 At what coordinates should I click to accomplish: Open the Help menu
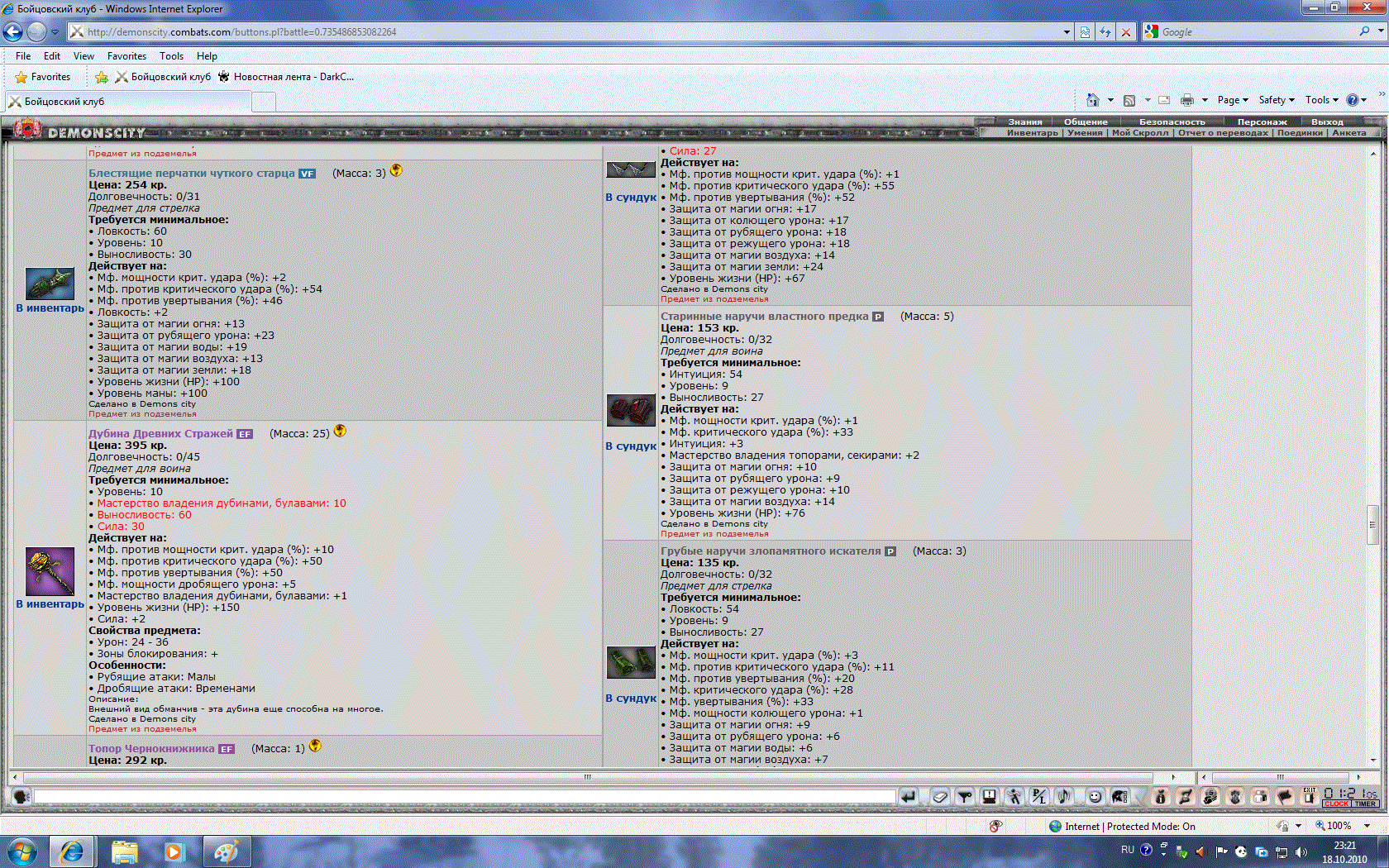pos(207,56)
